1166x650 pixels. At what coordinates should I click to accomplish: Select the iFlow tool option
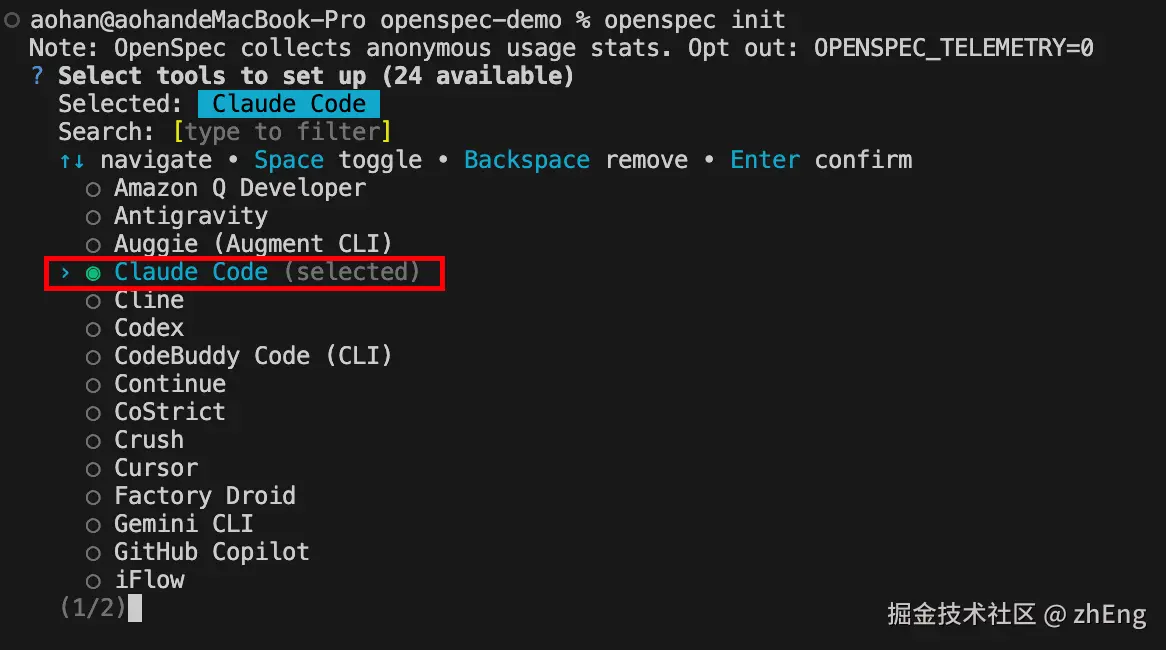point(149,581)
